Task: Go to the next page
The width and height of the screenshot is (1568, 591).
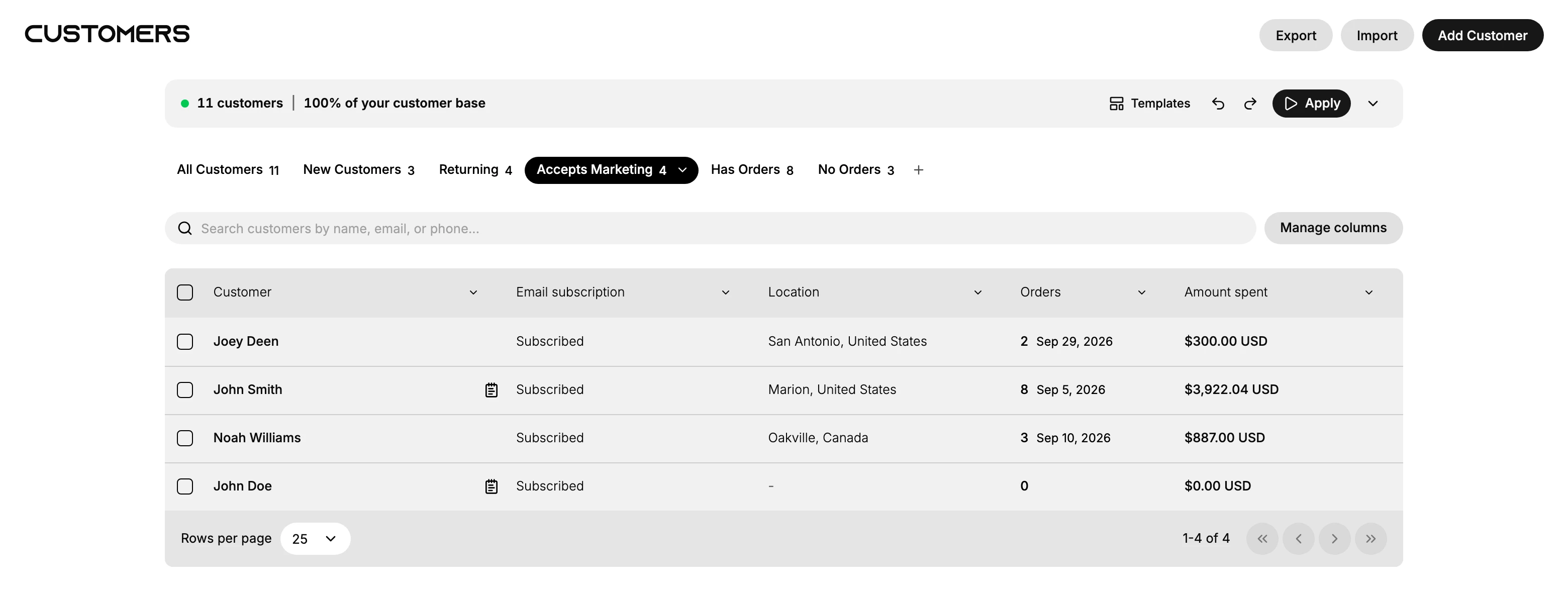Action: tap(1334, 539)
